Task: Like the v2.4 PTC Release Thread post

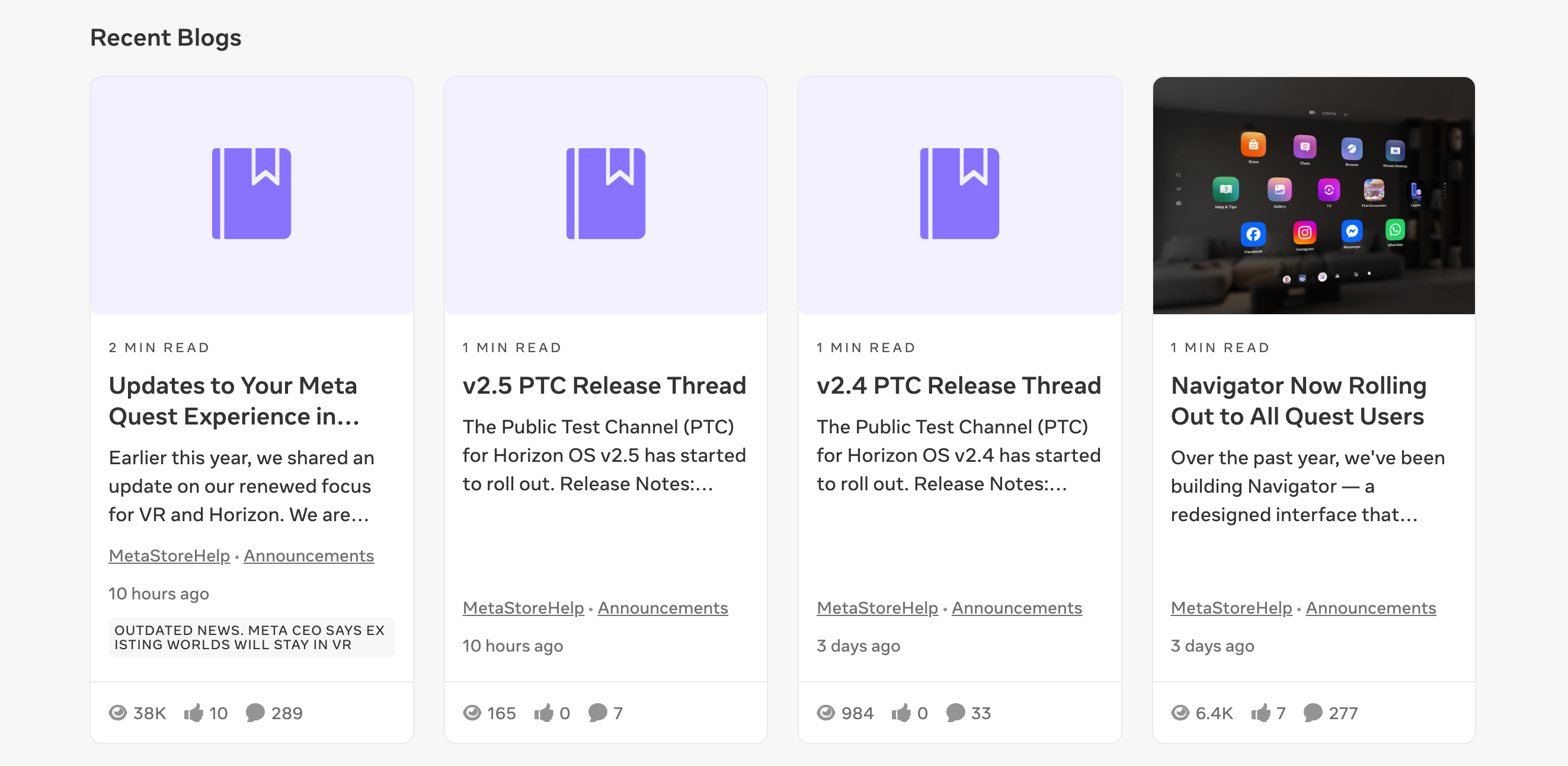Action: point(901,713)
